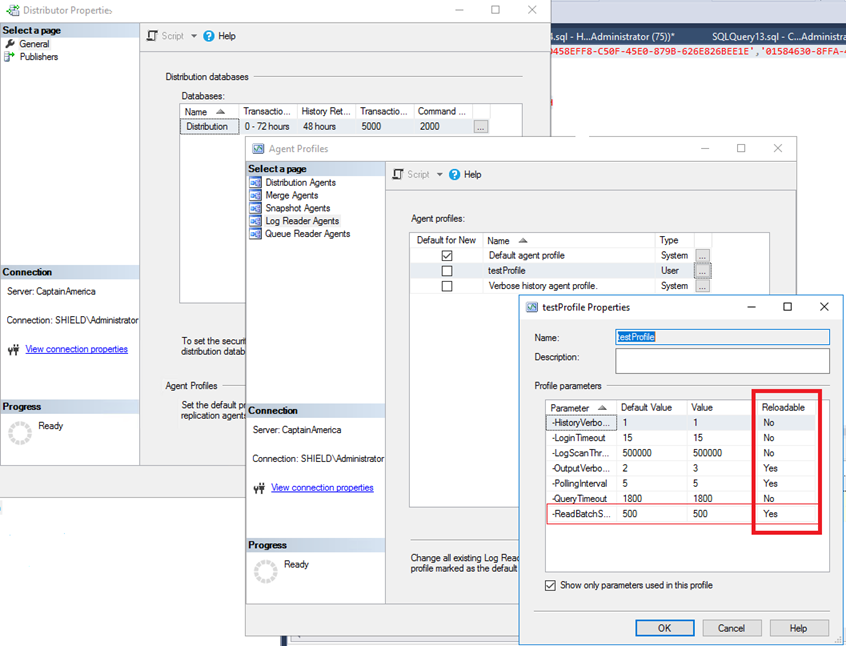The height and width of the screenshot is (646, 846).
Task: Click Script button in Distributor Properties toolbar
Action: (166, 36)
